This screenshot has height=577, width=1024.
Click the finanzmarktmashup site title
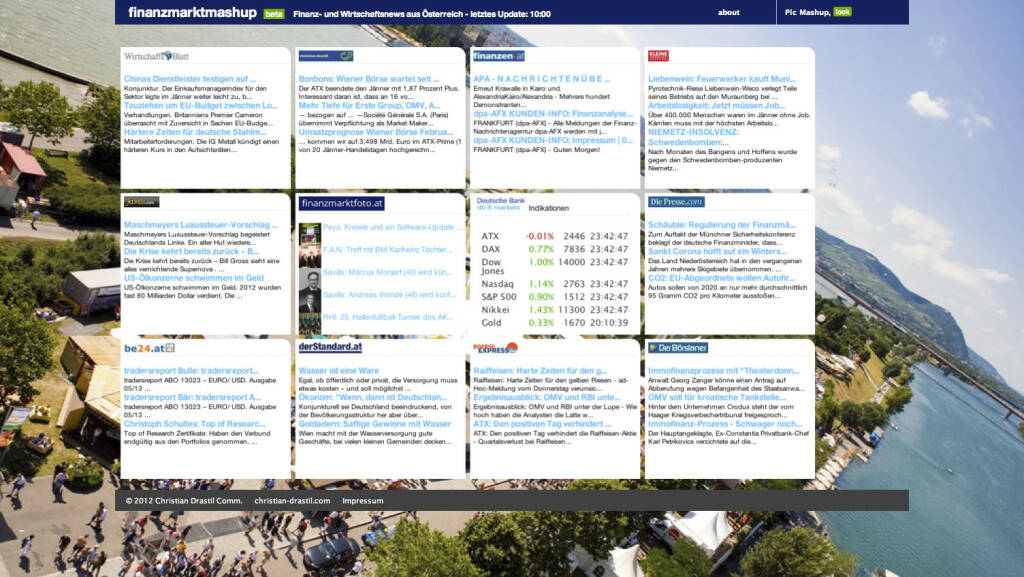tap(192, 13)
